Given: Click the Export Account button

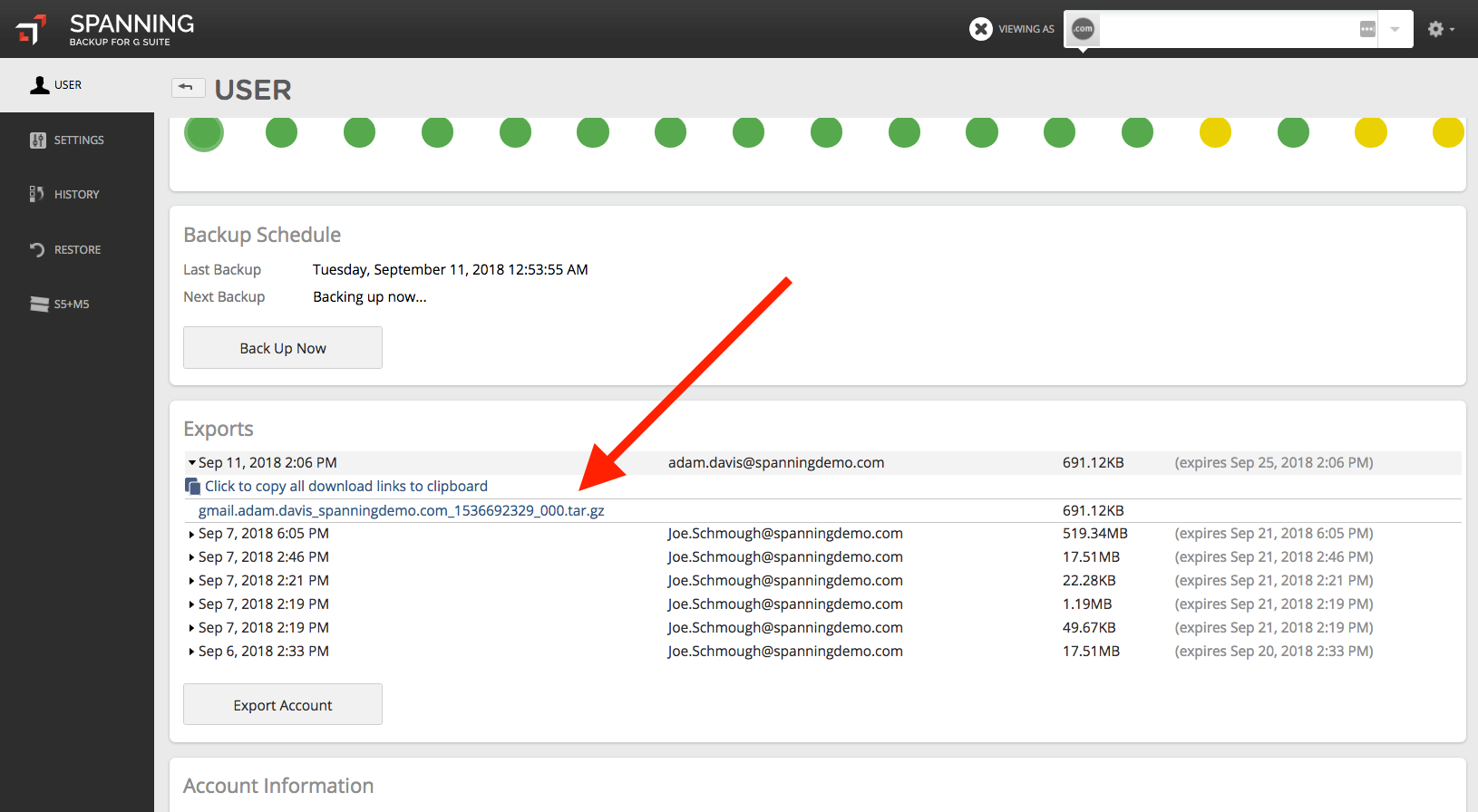Looking at the screenshot, I should (x=283, y=705).
